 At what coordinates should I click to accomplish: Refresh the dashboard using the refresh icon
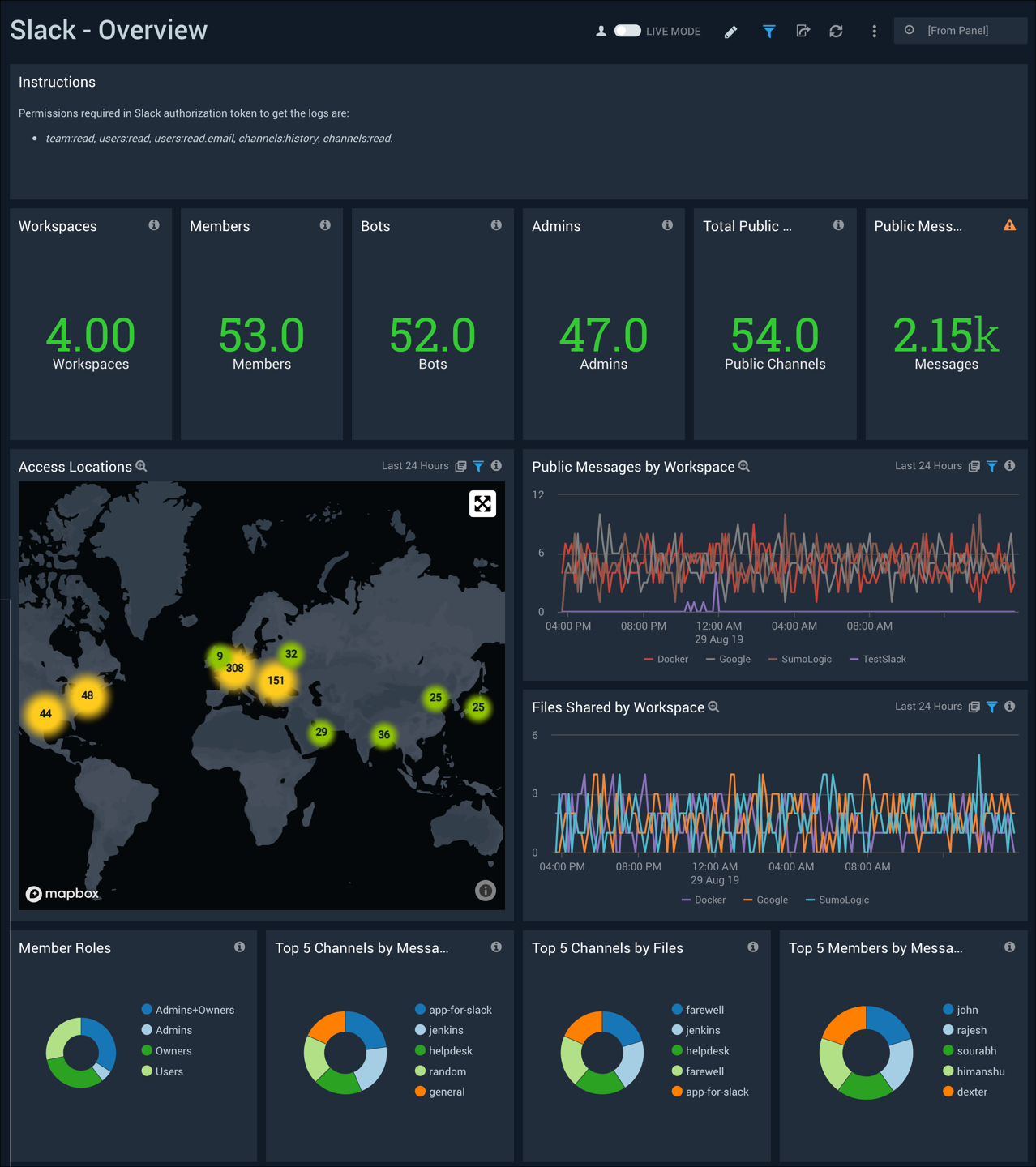point(836,31)
